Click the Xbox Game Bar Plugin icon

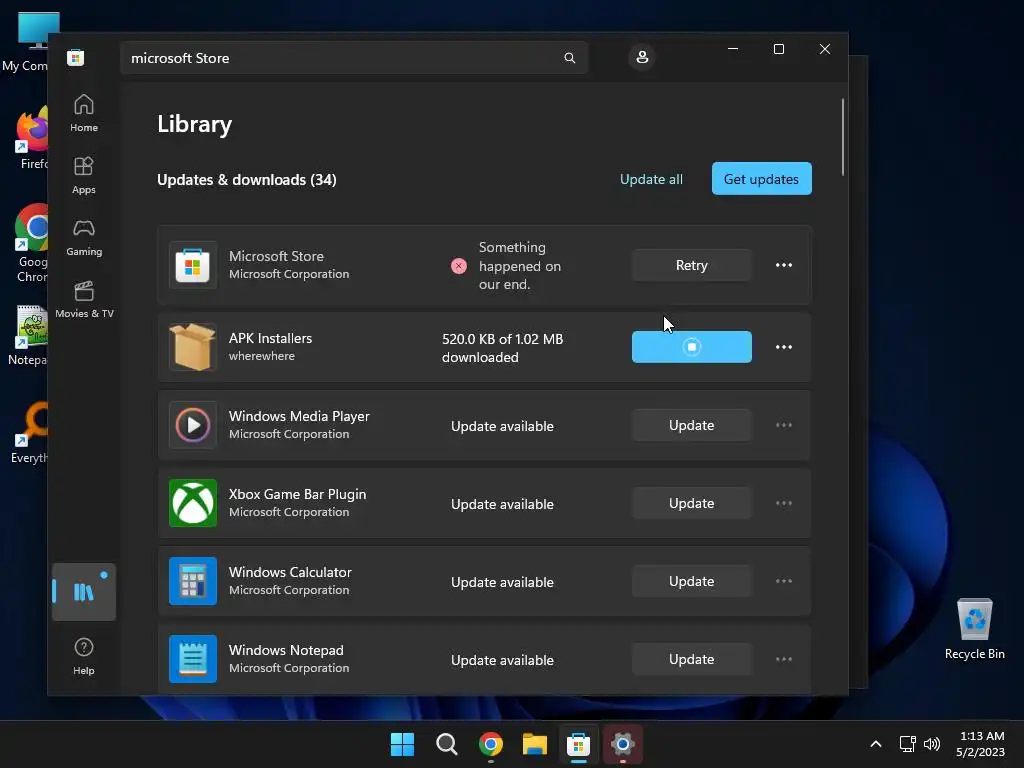pyautogui.click(x=193, y=503)
